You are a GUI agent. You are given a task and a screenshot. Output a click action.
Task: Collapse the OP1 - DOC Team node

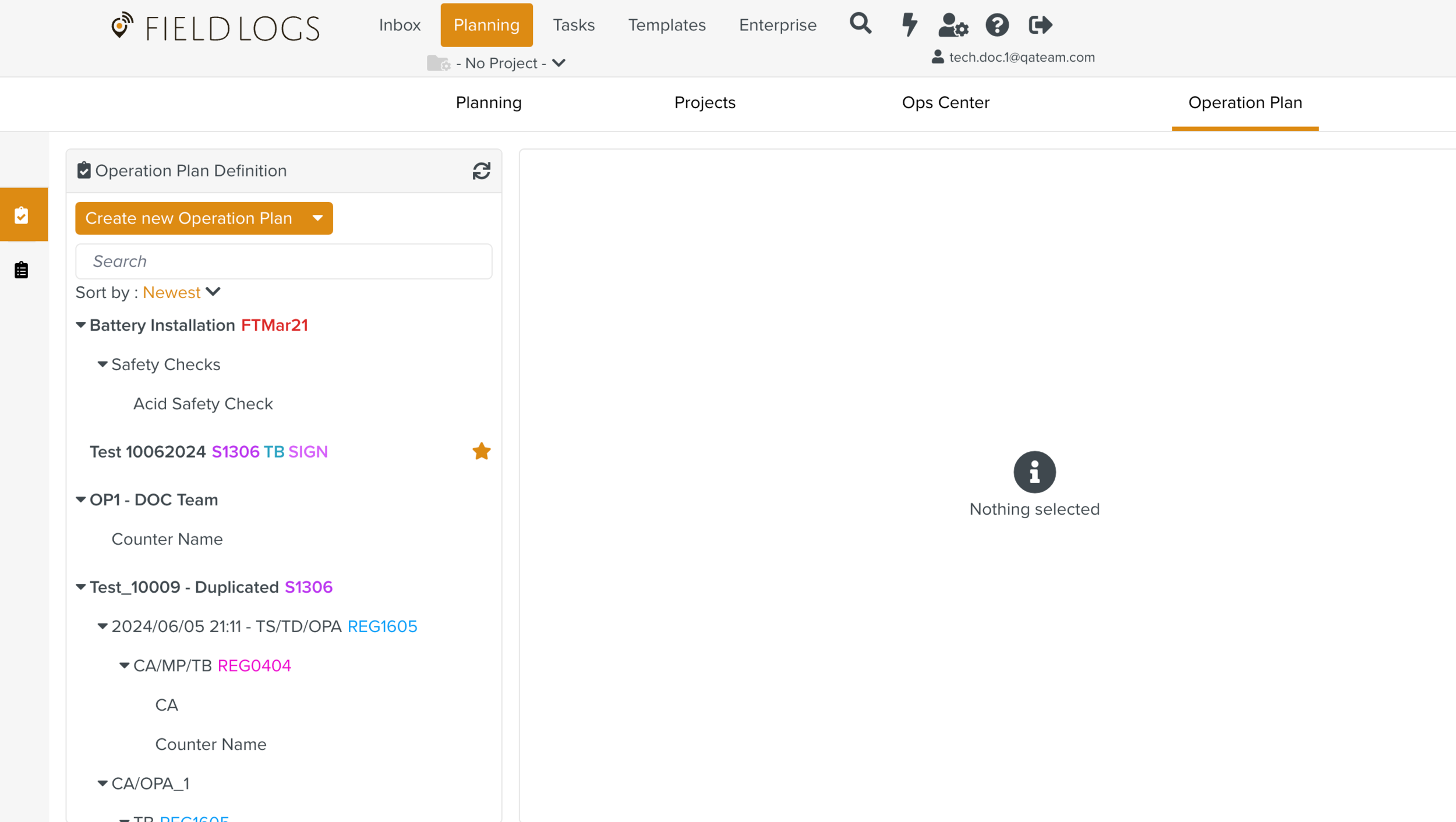point(81,500)
